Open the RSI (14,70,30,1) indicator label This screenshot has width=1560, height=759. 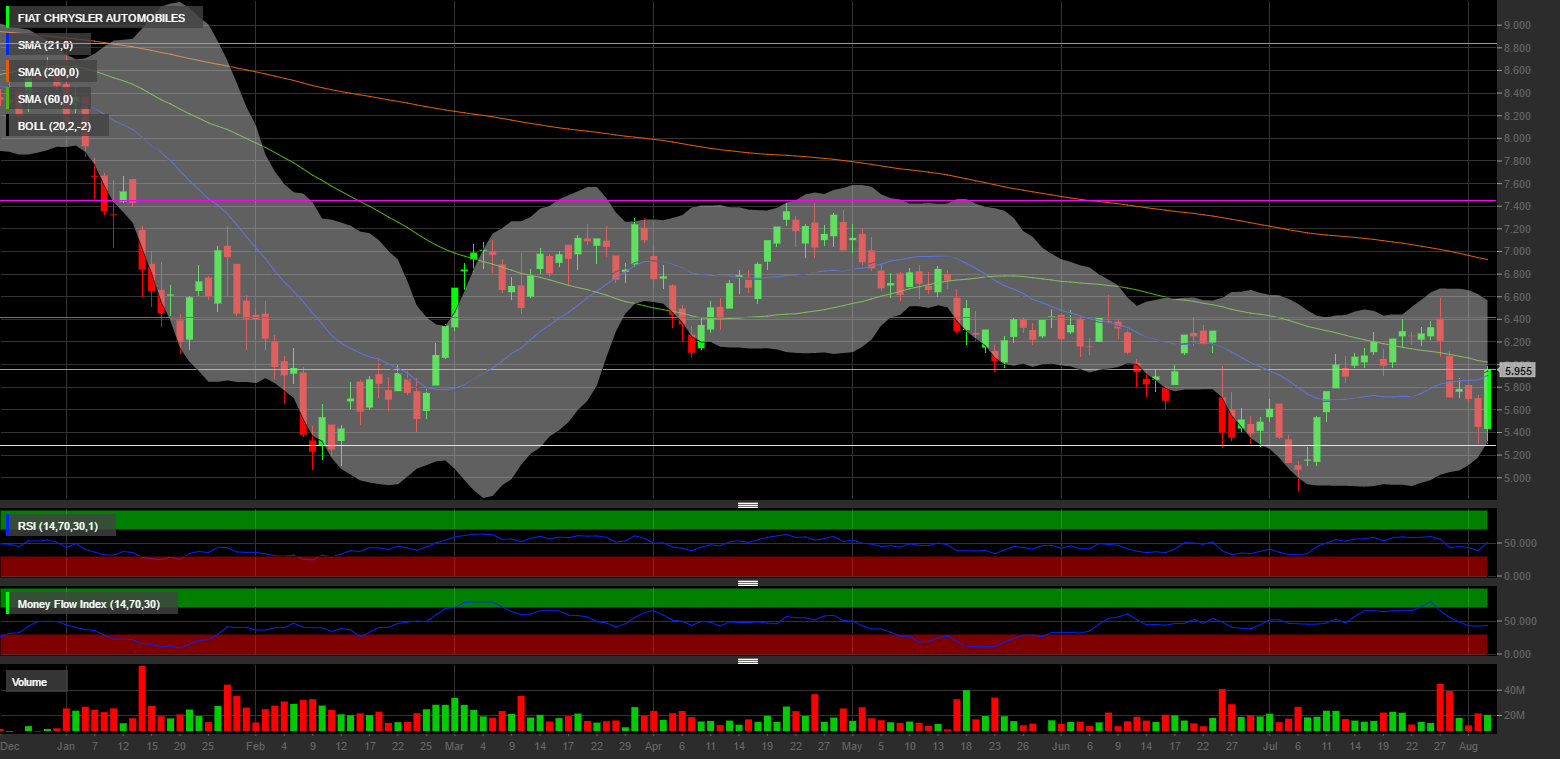click(60, 526)
